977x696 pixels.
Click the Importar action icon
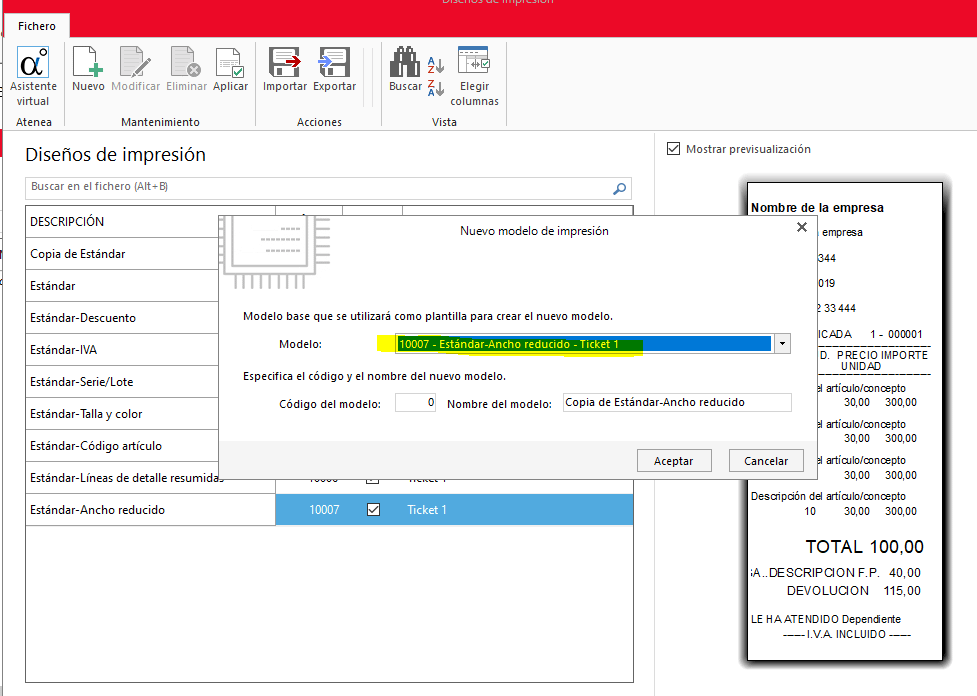pos(285,64)
